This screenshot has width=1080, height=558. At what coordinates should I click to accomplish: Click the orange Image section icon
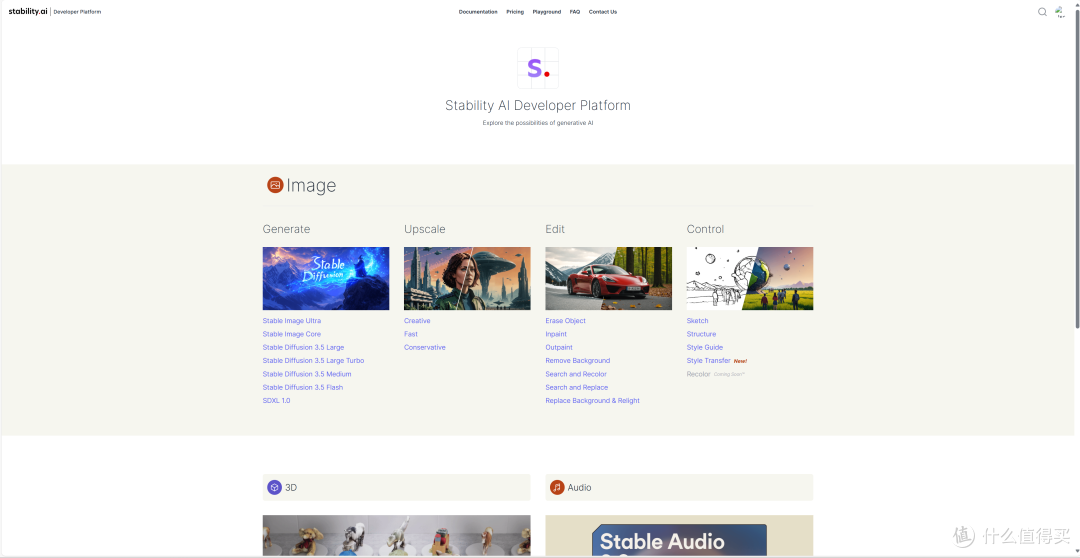coord(275,185)
